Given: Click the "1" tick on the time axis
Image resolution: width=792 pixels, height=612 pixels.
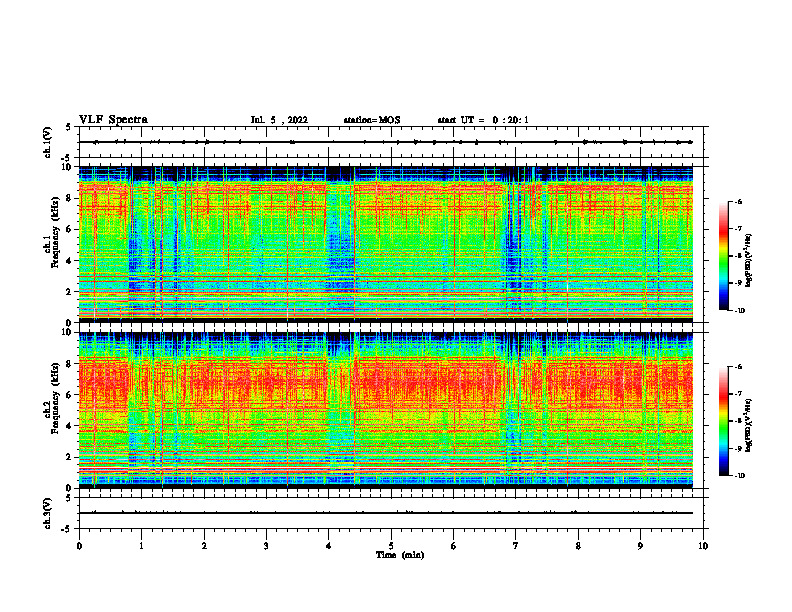Looking at the screenshot, I should 141,546.
